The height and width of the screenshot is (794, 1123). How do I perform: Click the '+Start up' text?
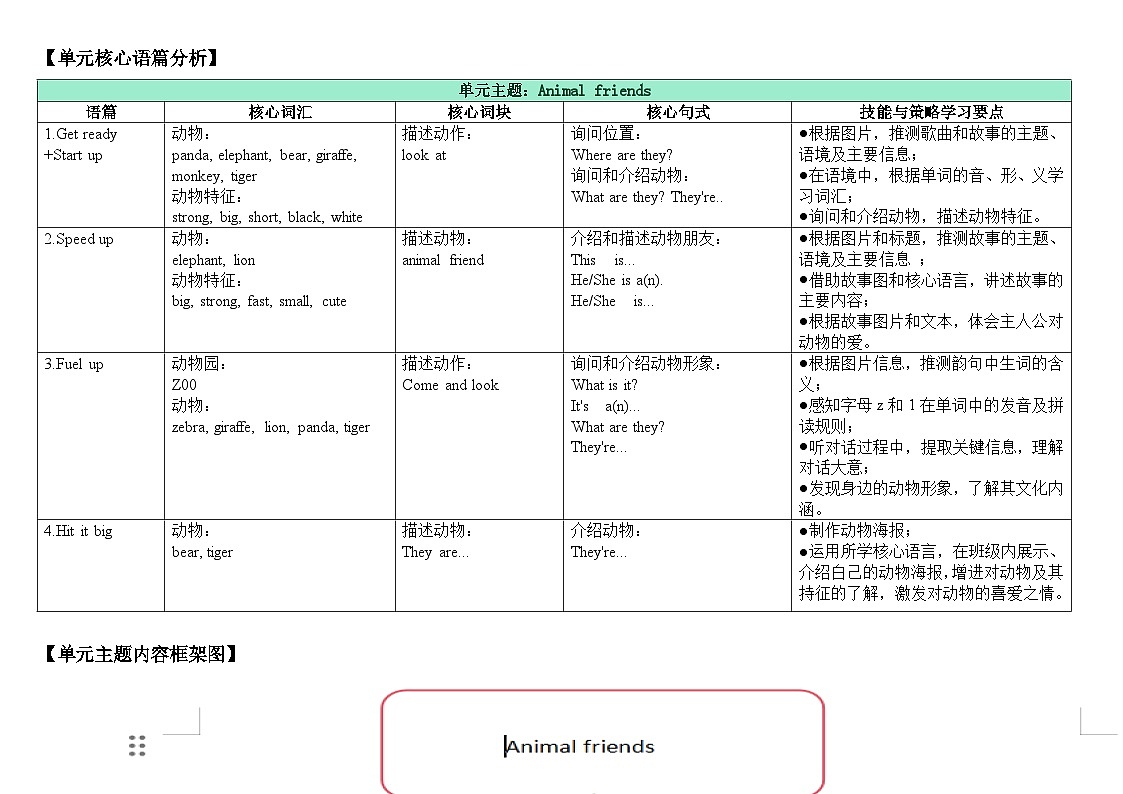[x=73, y=155]
